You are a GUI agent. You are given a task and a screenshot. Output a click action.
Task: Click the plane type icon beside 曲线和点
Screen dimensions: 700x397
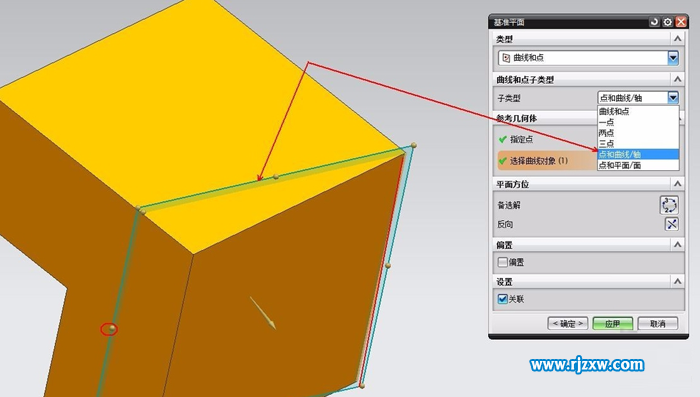(x=506, y=58)
